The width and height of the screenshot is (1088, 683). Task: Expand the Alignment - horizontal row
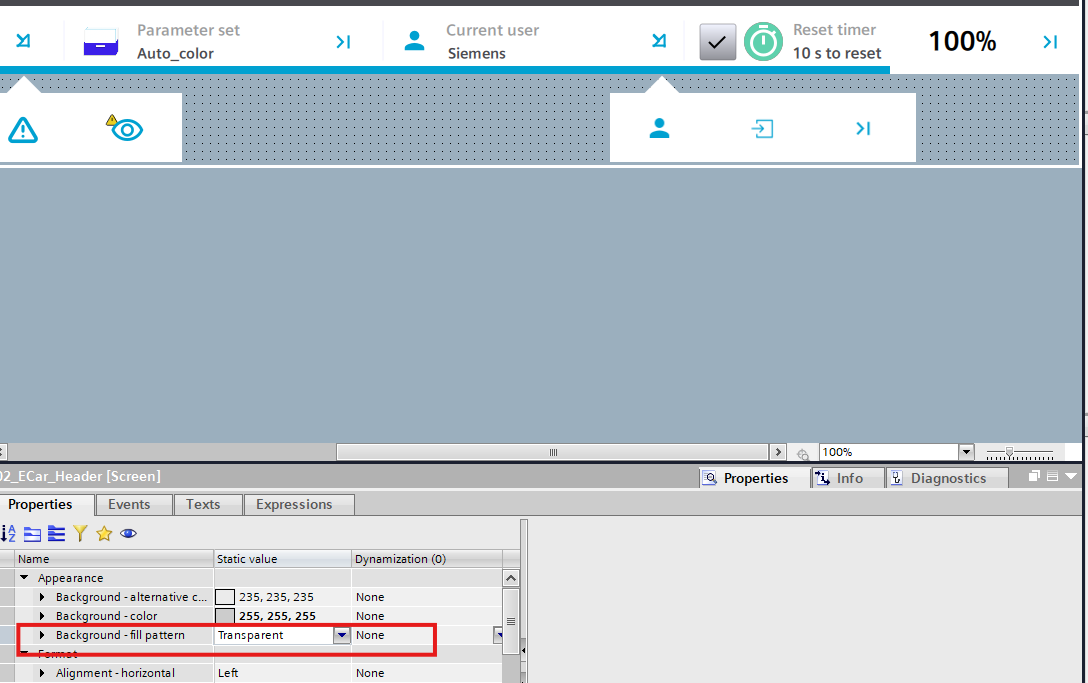[42, 673]
